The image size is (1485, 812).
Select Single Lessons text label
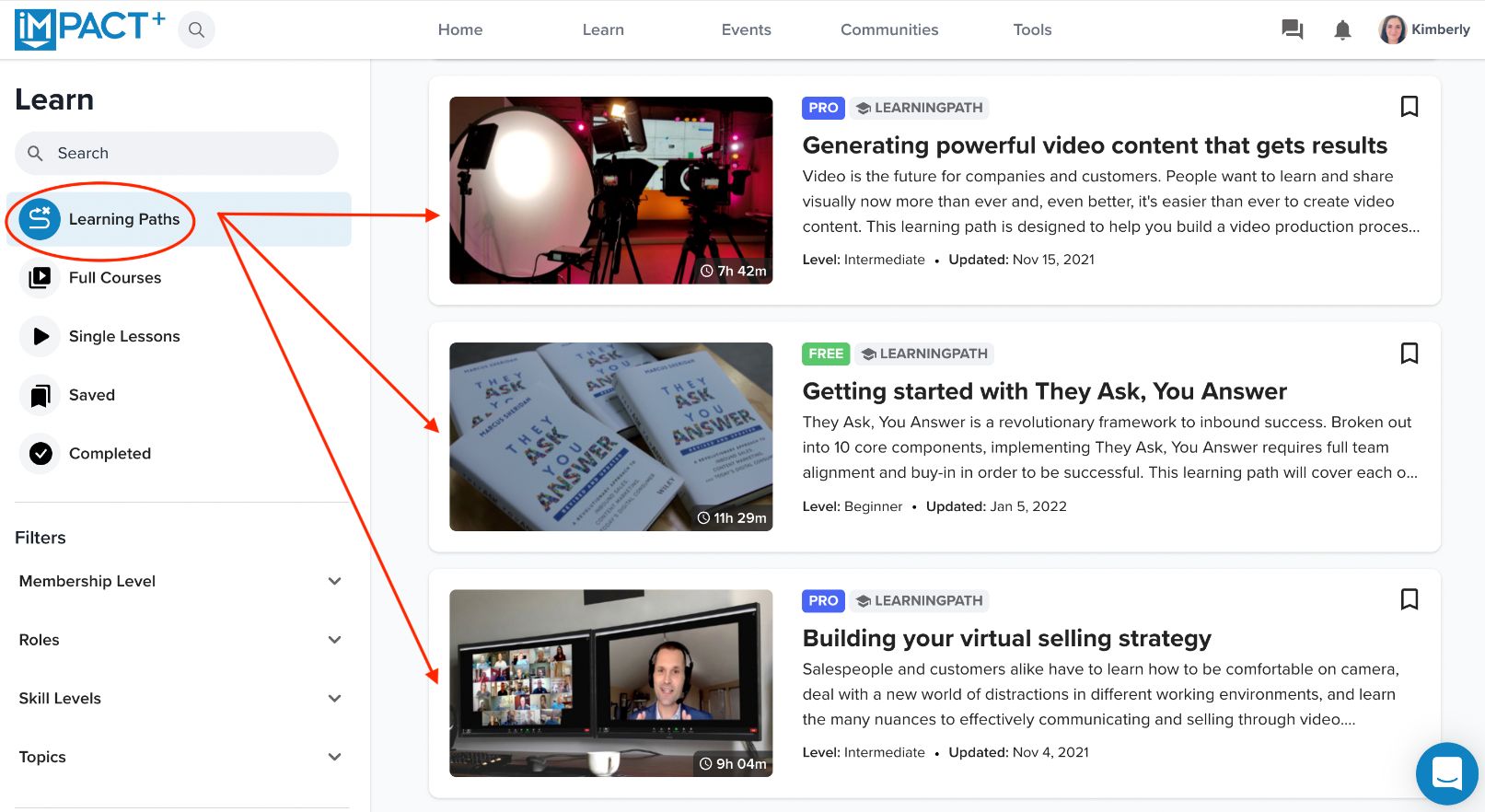coord(124,336)
